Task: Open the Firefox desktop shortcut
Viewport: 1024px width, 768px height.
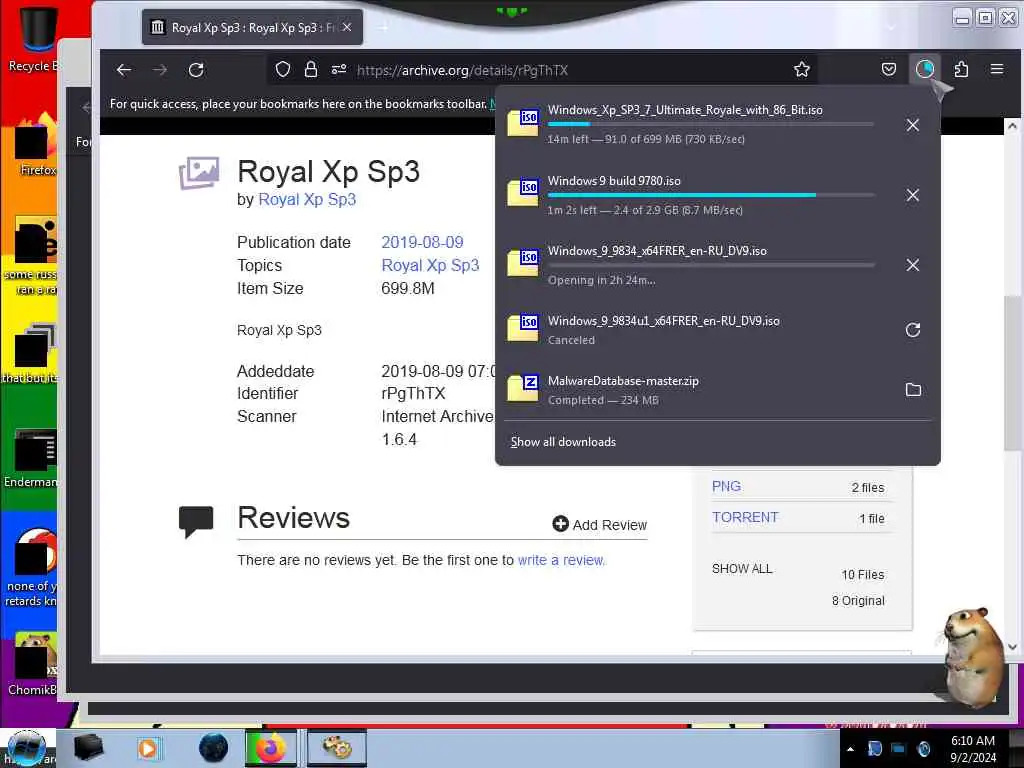Action: pyautogui.click(x=36, y=144)
